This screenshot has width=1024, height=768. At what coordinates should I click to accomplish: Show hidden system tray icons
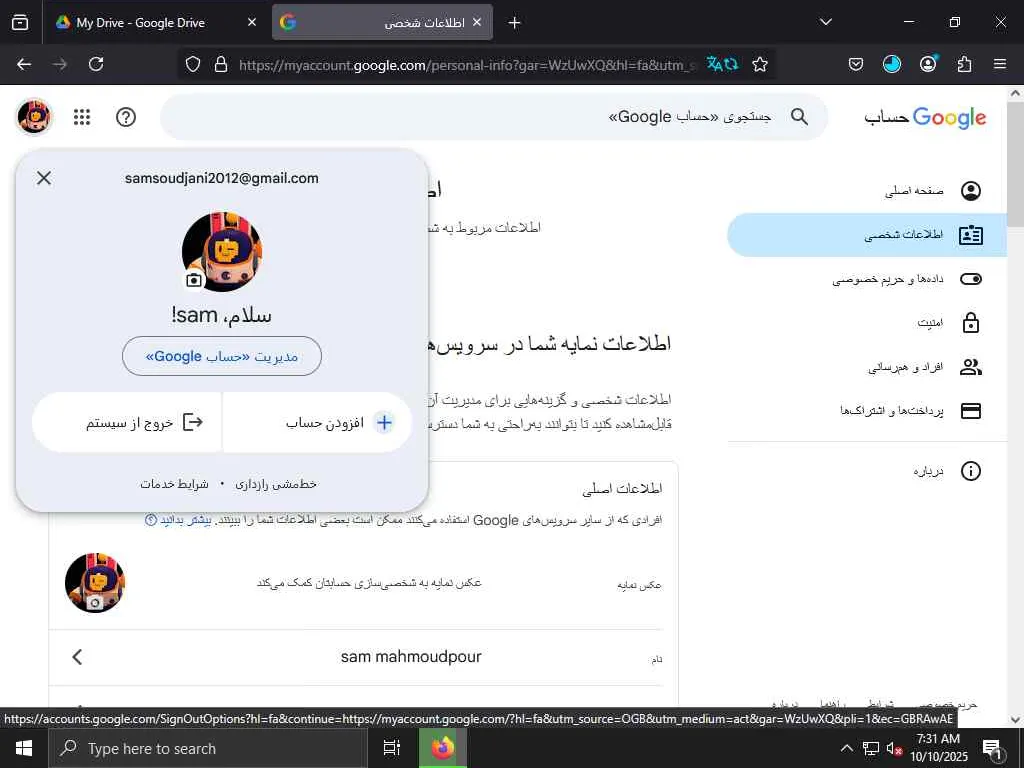point(846,748)
